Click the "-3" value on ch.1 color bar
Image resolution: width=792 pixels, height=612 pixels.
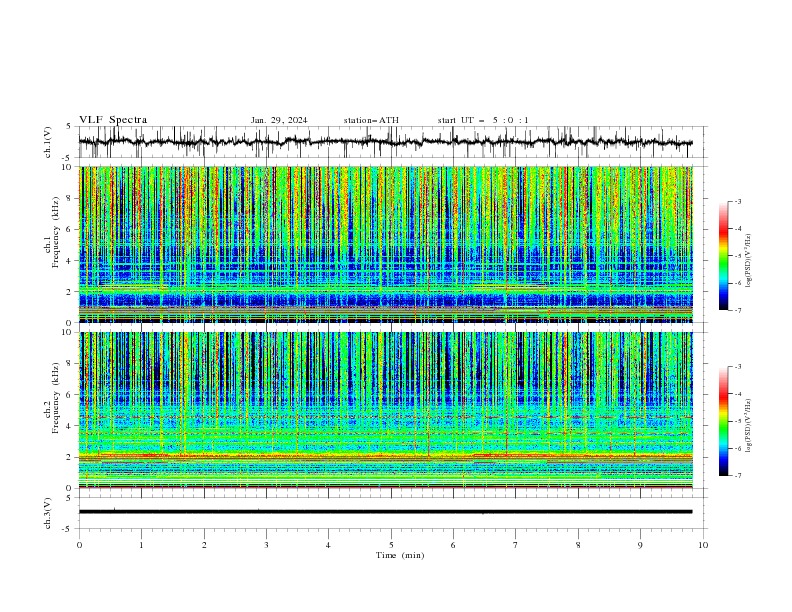pos(738,201)
